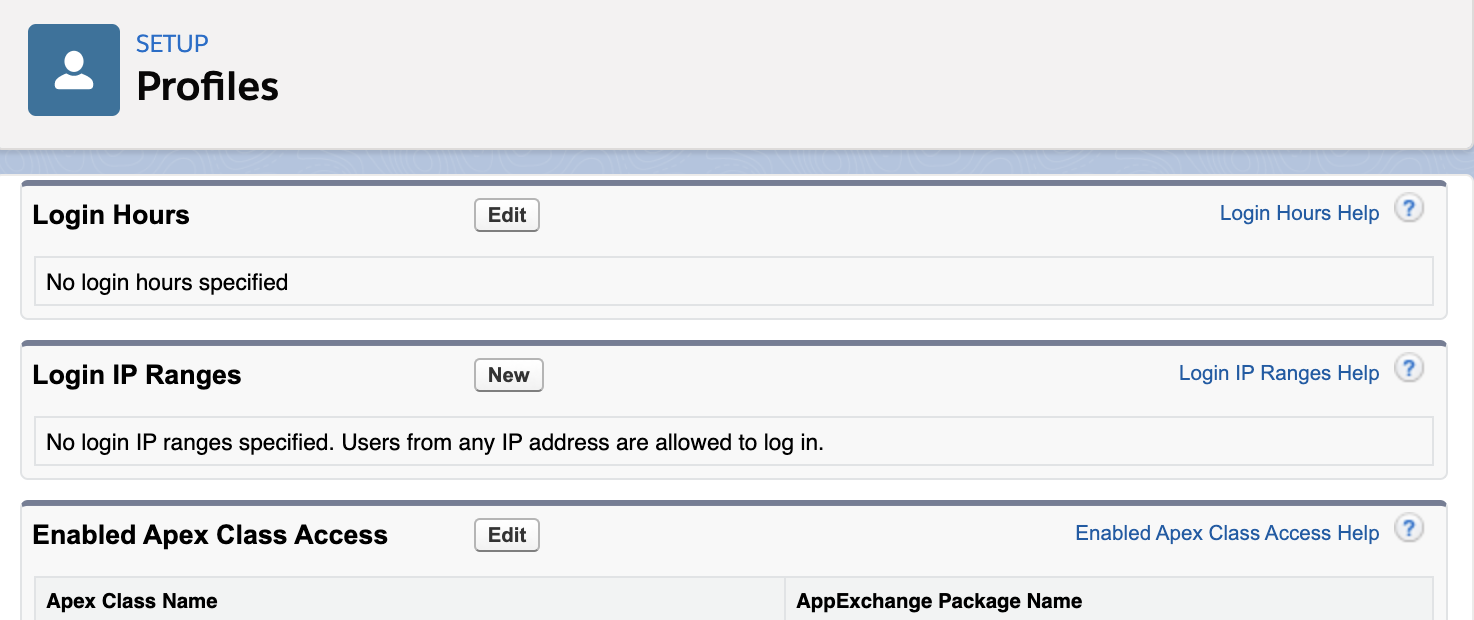This screenshot has width=1474, height=620.
Task: Click the Enabled Apex Class Access heading
Action: pos(210,535)
